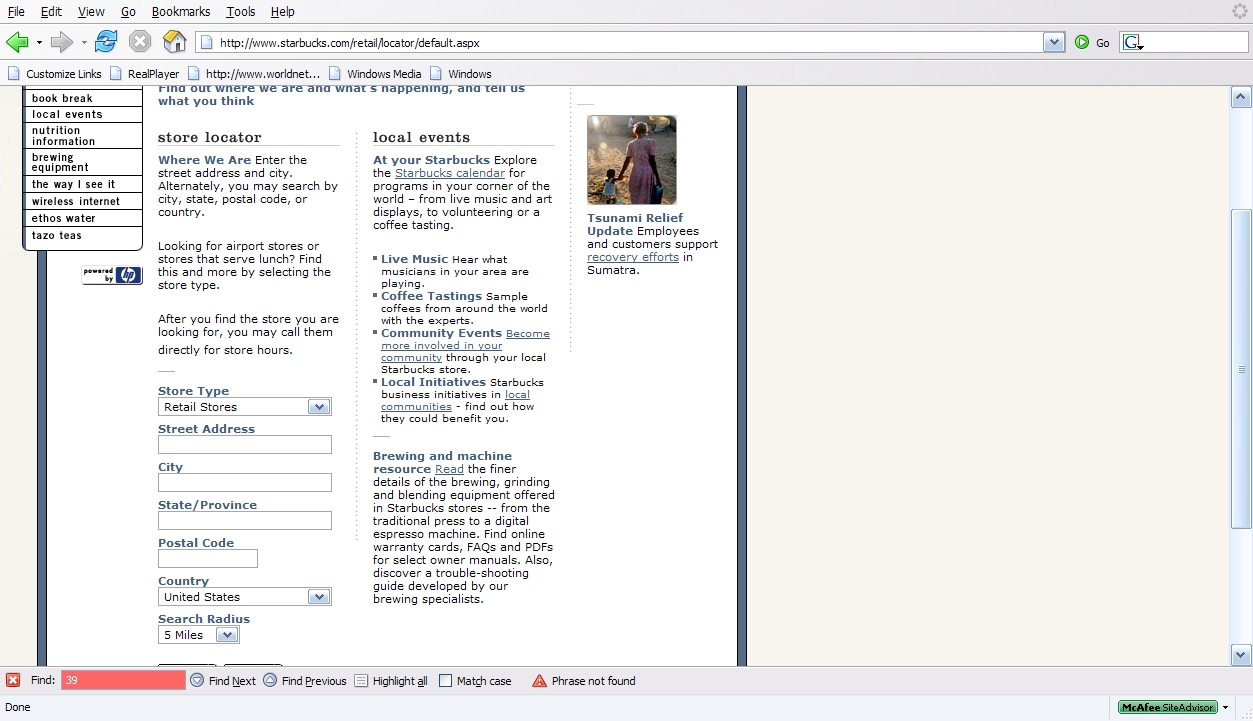Screen dimensions: 1253x721
Task: Click the Find Next arrow
Action: (x=223, y=681)
